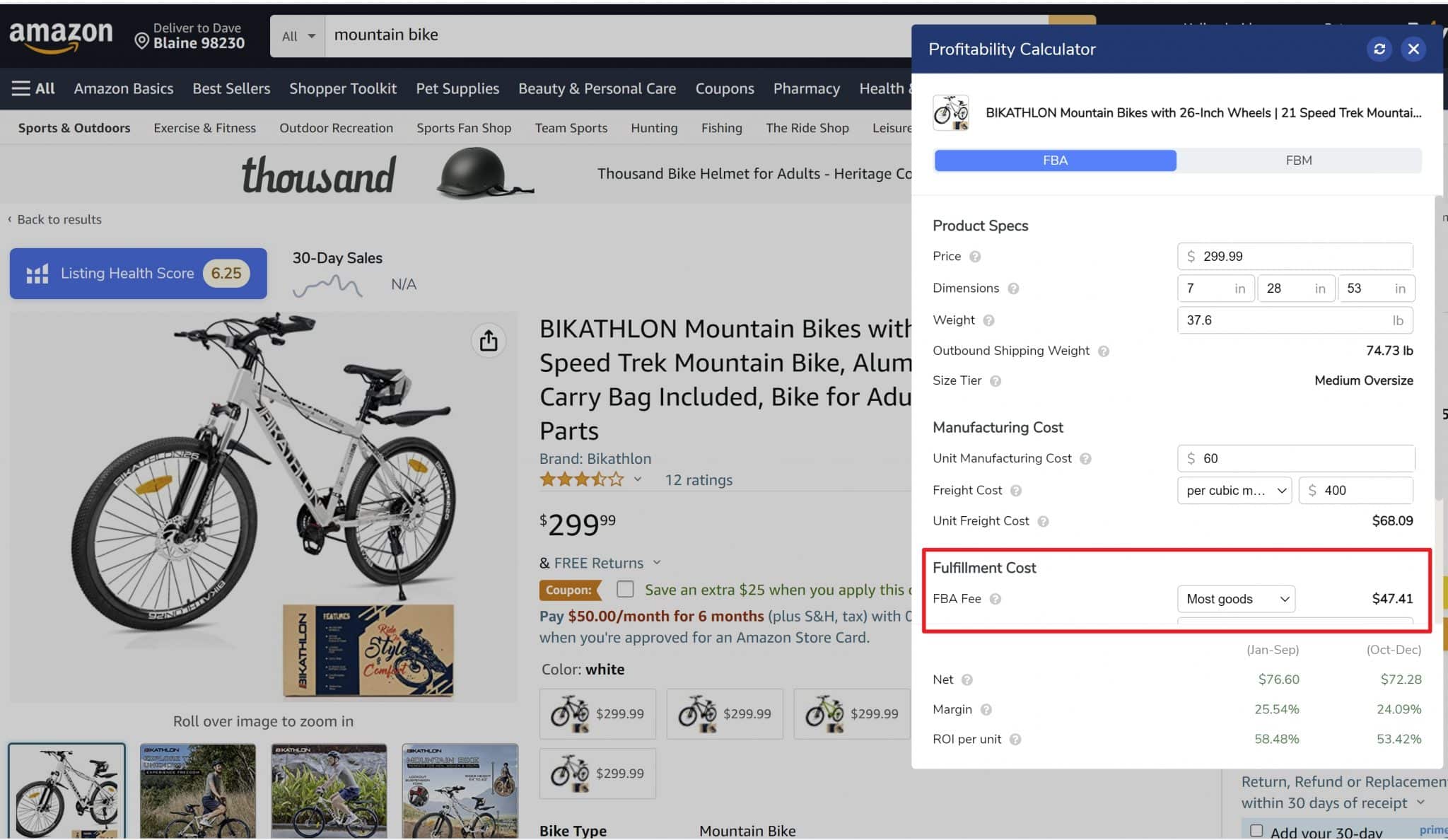Viewport: 1448px width, 840px height.
Task: Close the Profitability Calculator panel
Action: 1413,49
